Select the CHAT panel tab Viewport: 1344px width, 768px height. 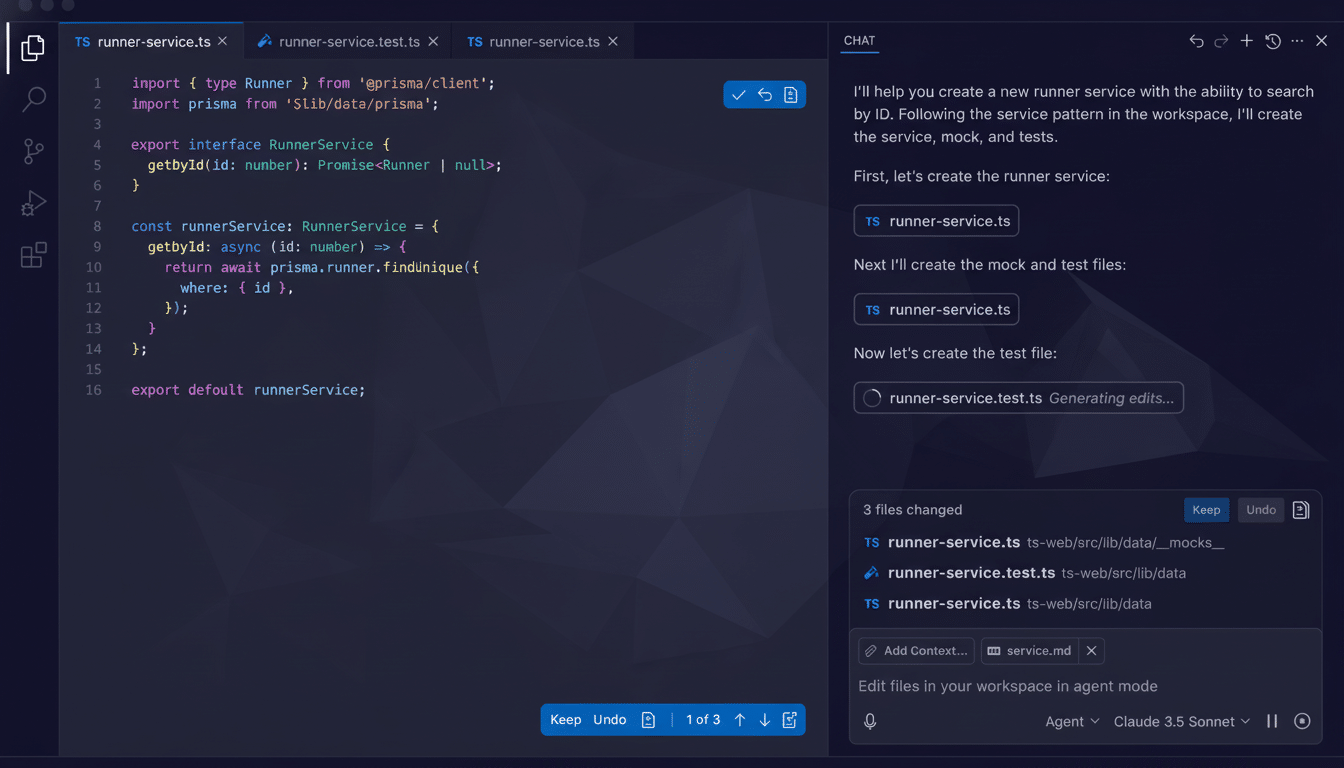coord(859,41)
